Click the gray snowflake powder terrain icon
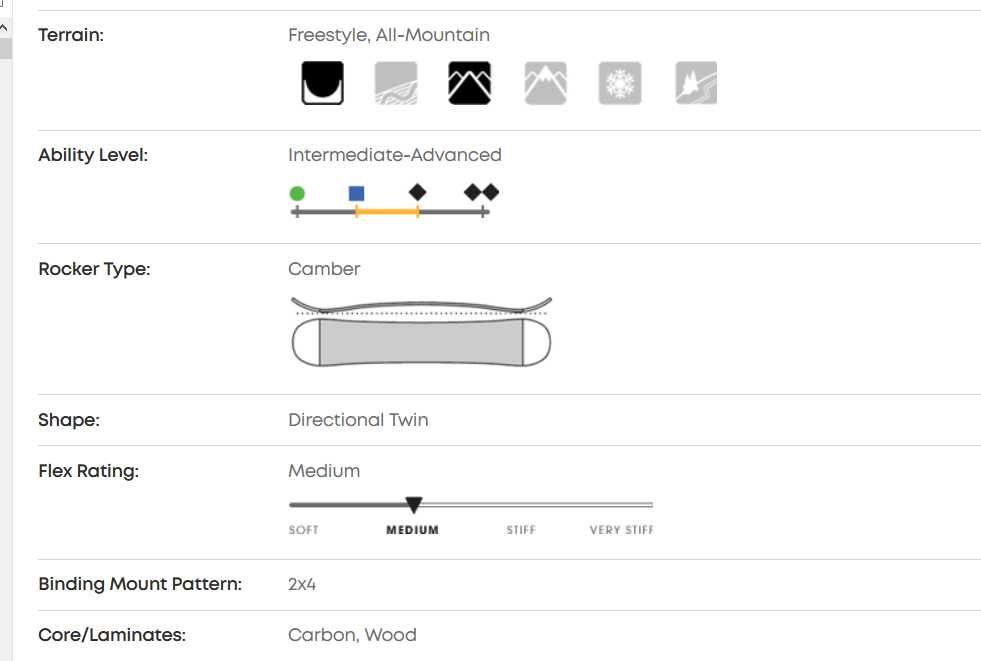 coord(620,83)
